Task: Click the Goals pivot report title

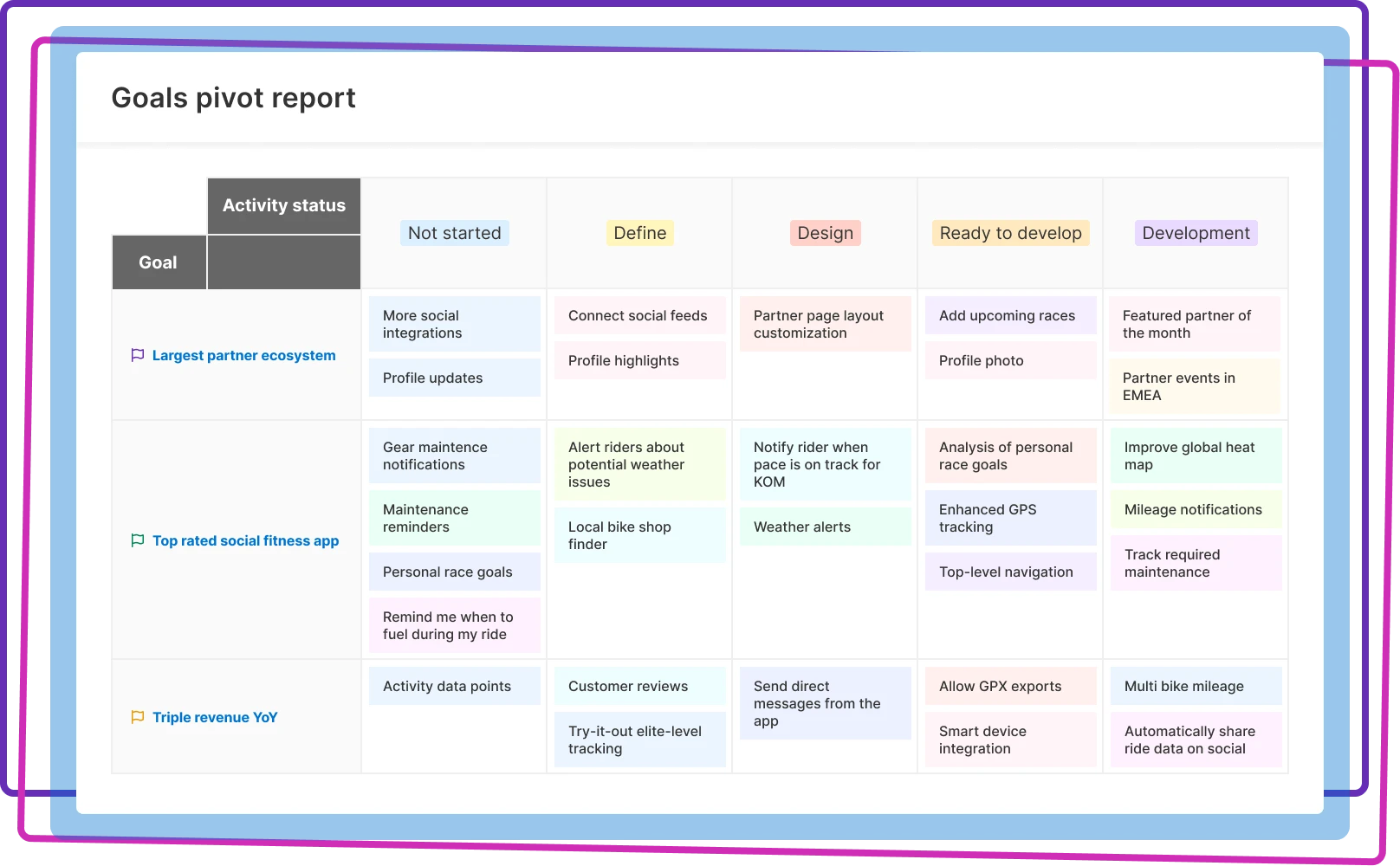Action: [x=232, y=97]
